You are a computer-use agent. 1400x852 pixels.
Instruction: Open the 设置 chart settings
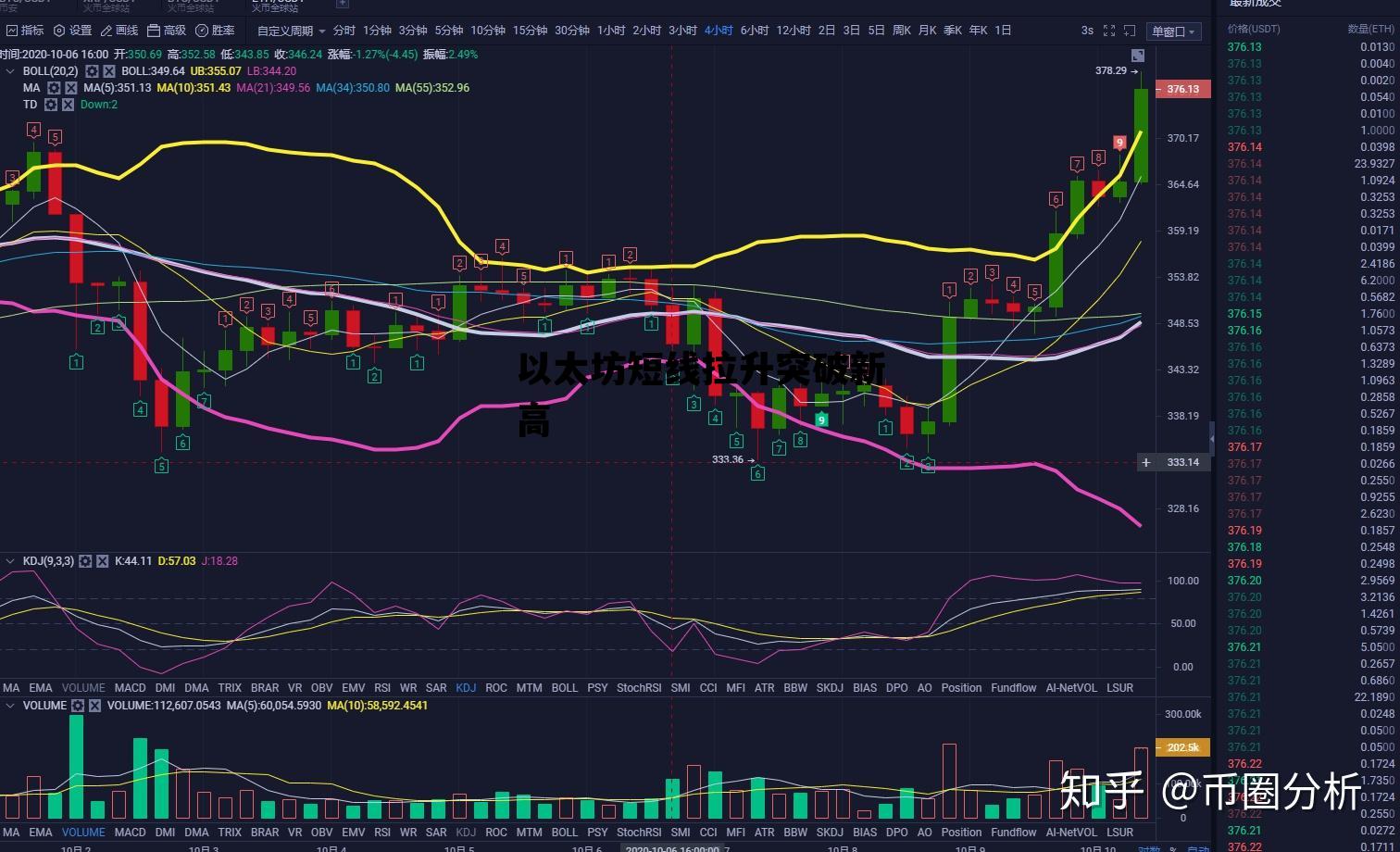pos(73,31)
